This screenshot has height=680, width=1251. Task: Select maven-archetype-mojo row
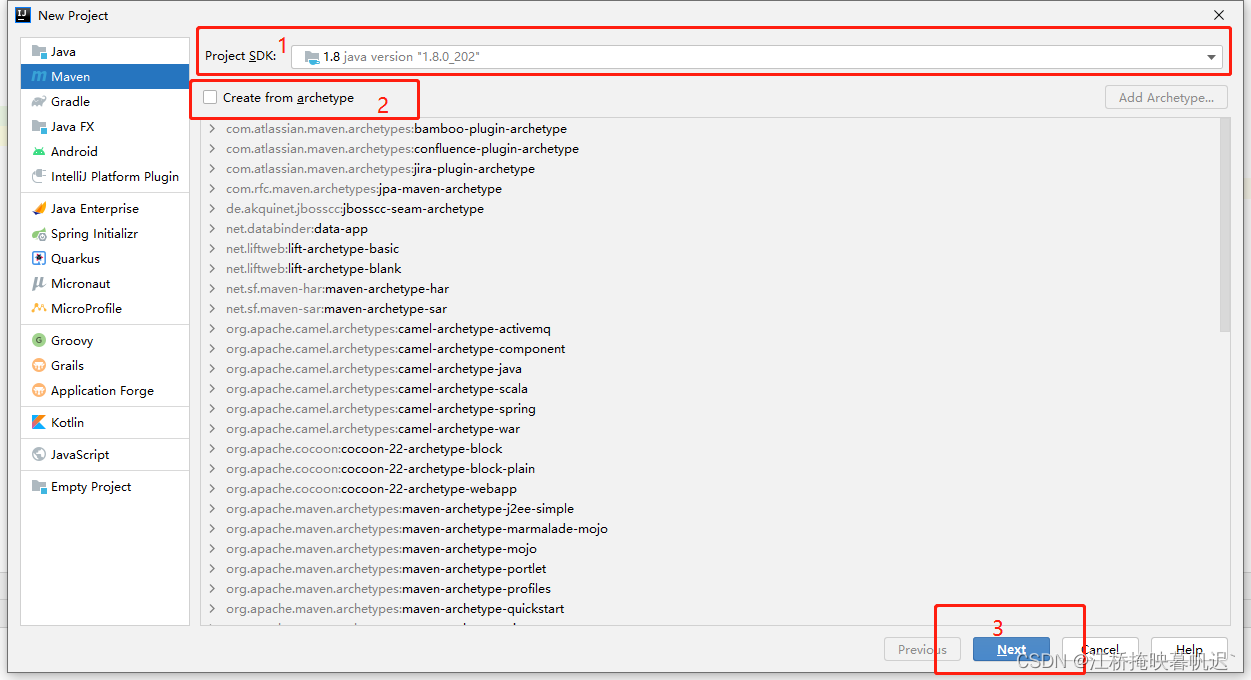coord(710,549)
